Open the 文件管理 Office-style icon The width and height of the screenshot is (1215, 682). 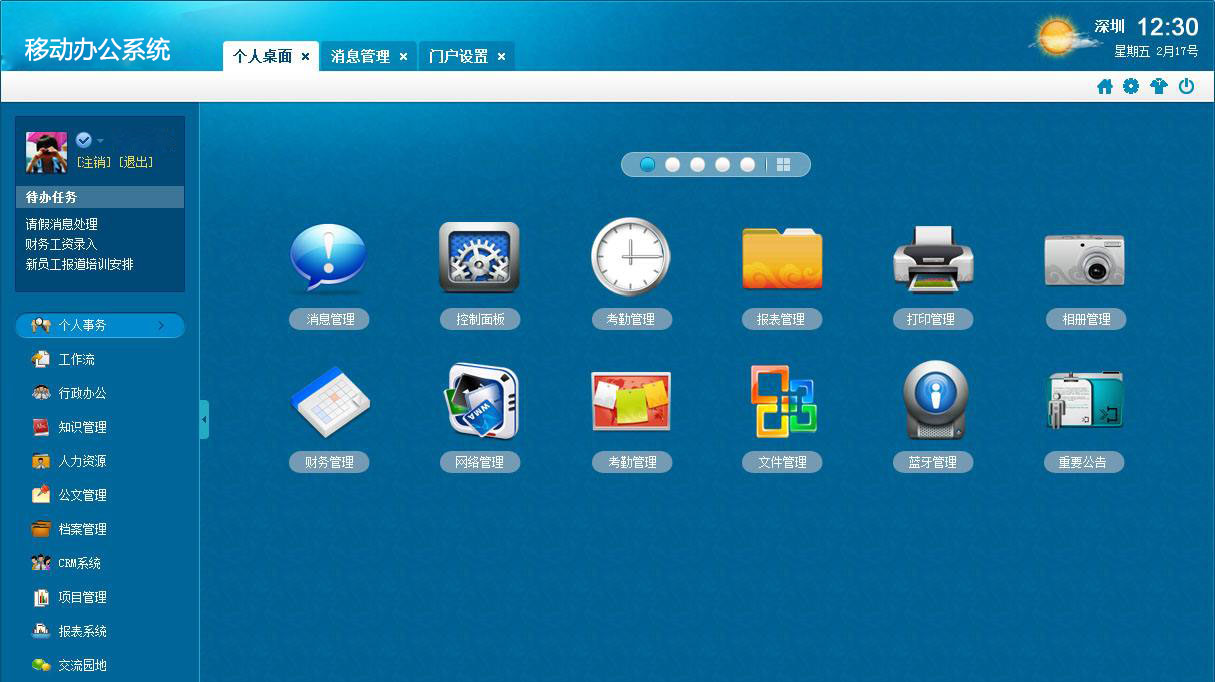tap(781, 400)
